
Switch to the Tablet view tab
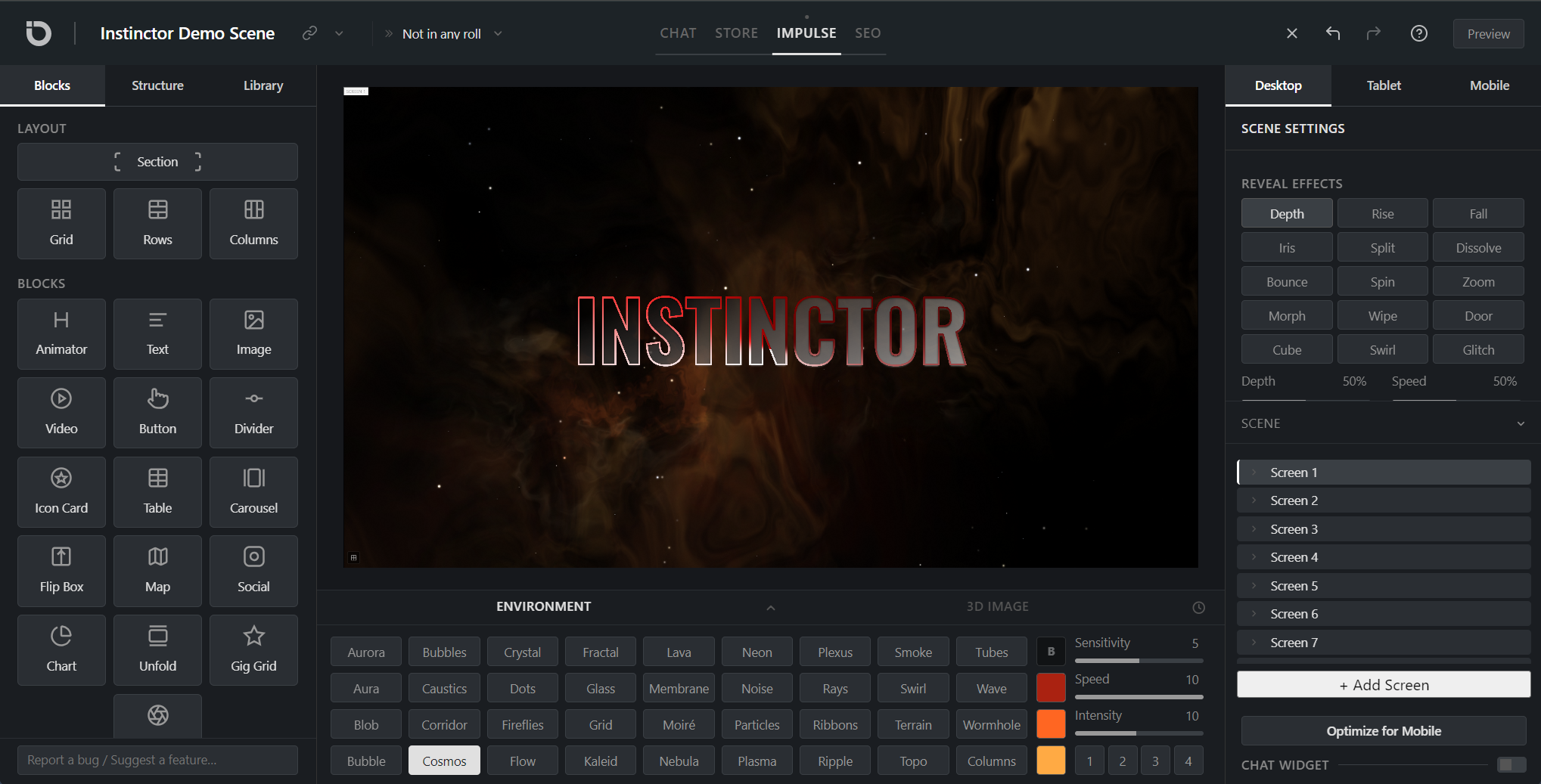coord(1384,85)
